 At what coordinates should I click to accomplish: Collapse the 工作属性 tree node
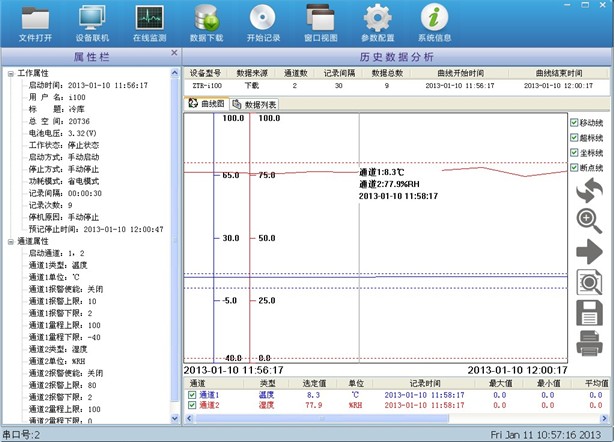[10, 74]
